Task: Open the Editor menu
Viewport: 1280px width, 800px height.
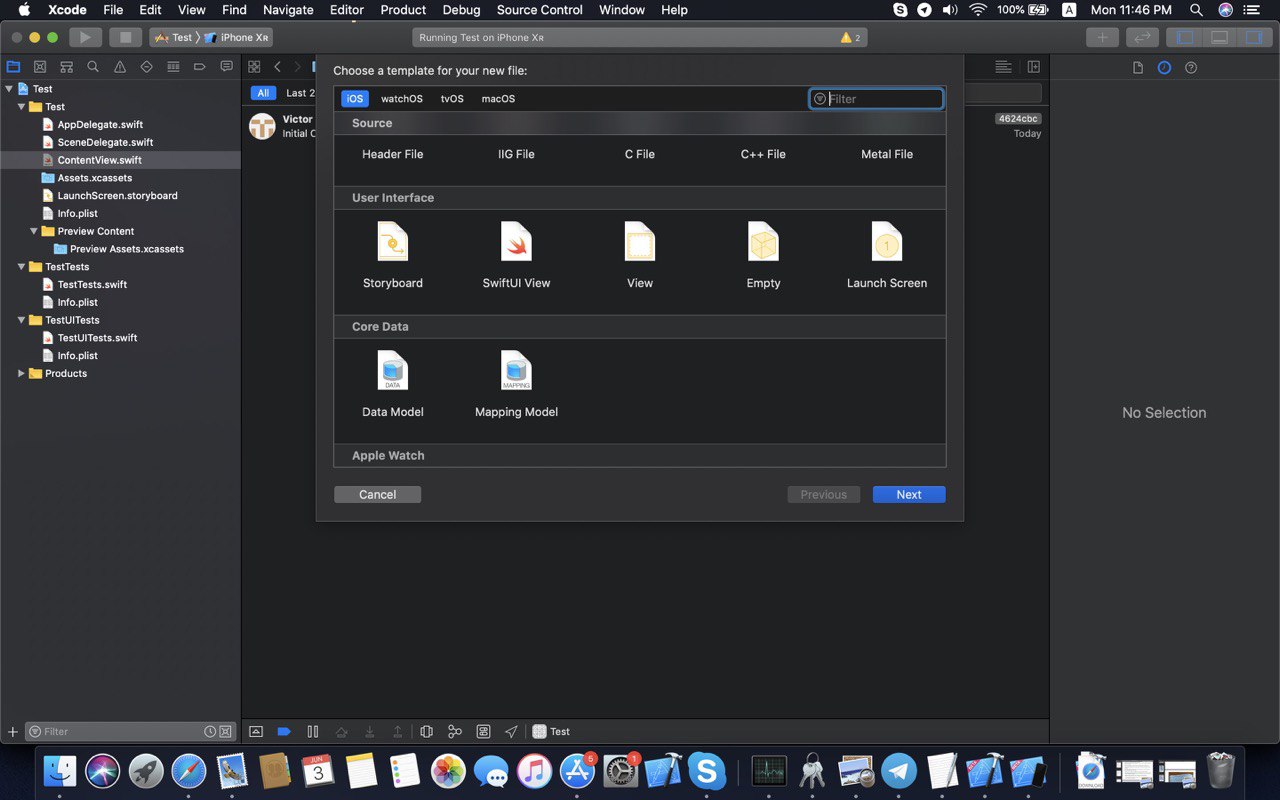Action: point(347,10)
